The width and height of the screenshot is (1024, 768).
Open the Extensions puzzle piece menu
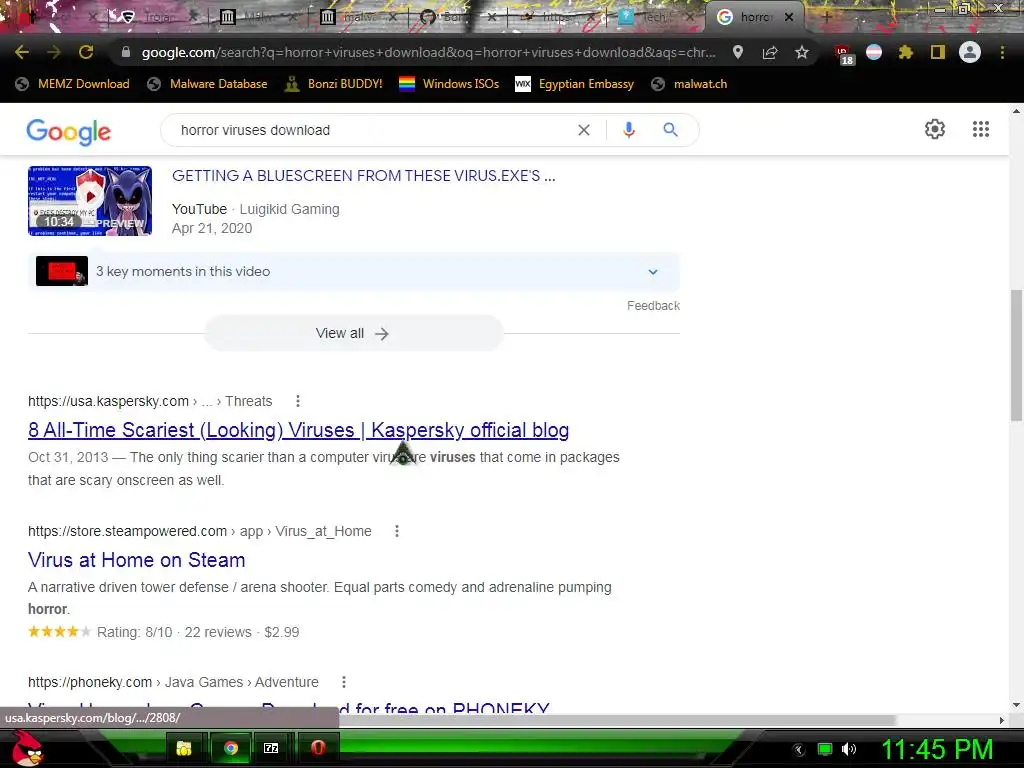[x=905, y=52]
